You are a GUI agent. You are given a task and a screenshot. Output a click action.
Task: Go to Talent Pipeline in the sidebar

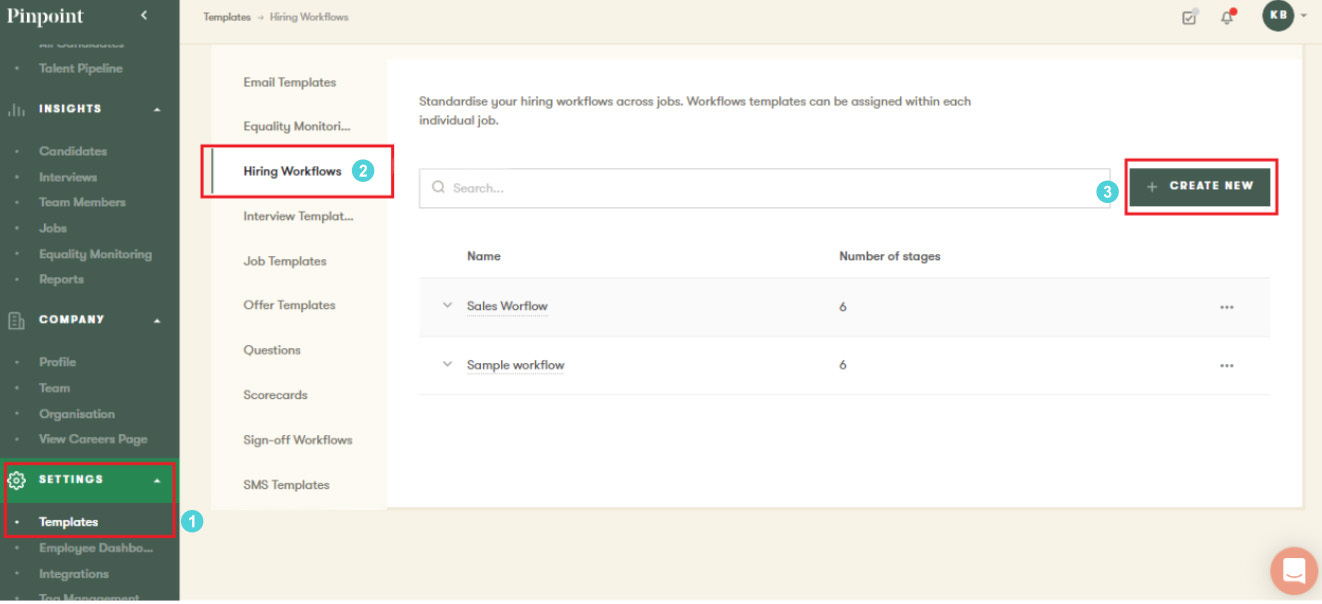(81, 69)
